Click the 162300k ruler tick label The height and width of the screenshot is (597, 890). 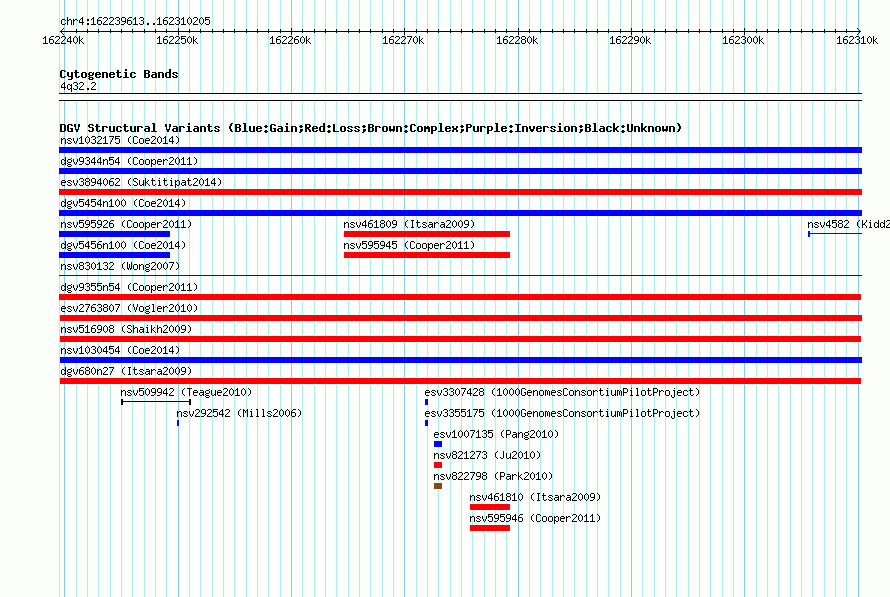point(743,40)
